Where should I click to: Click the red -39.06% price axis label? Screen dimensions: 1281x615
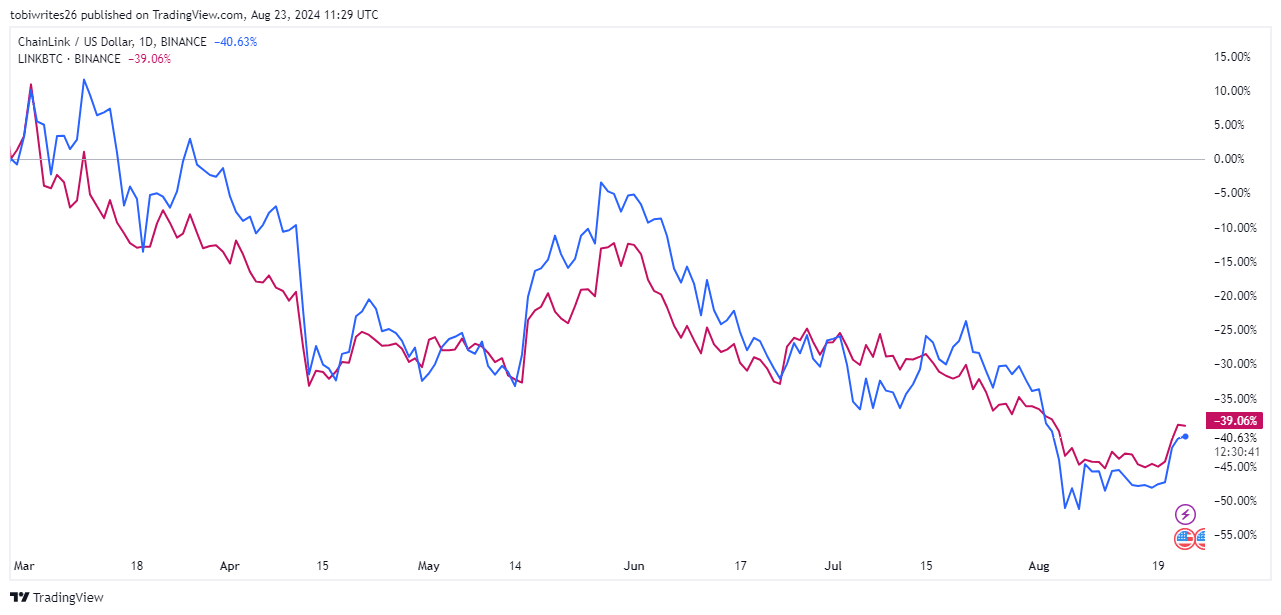[x=1235, y=421]
